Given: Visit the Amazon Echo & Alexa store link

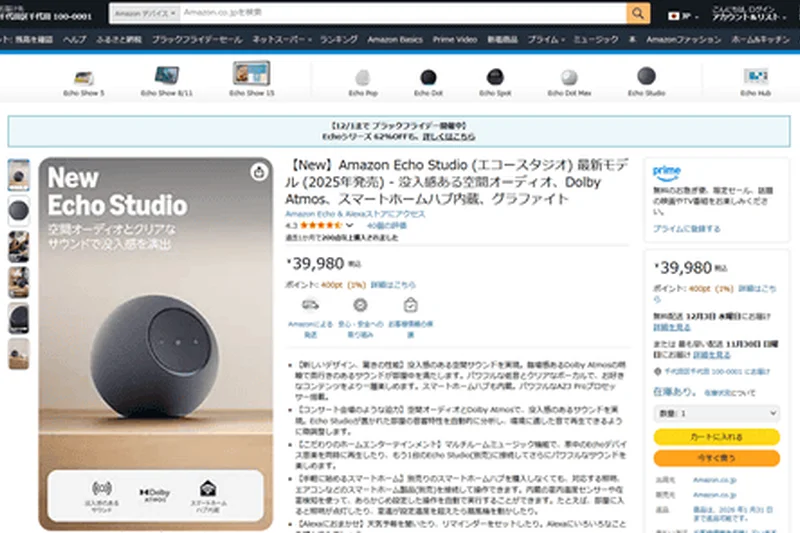Looking at the screenshot, I should [355, 214].
